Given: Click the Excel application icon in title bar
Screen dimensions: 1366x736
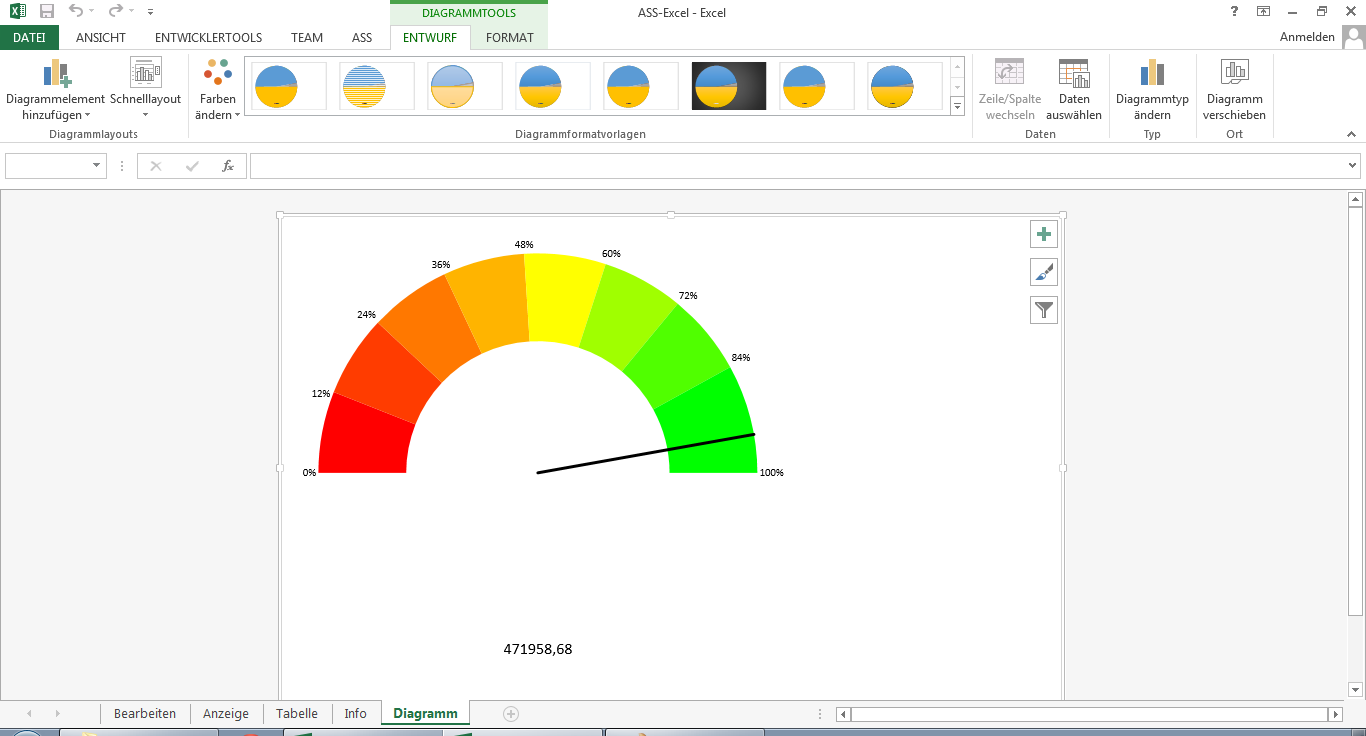Looking at the screenshot, I should (18, 12).
